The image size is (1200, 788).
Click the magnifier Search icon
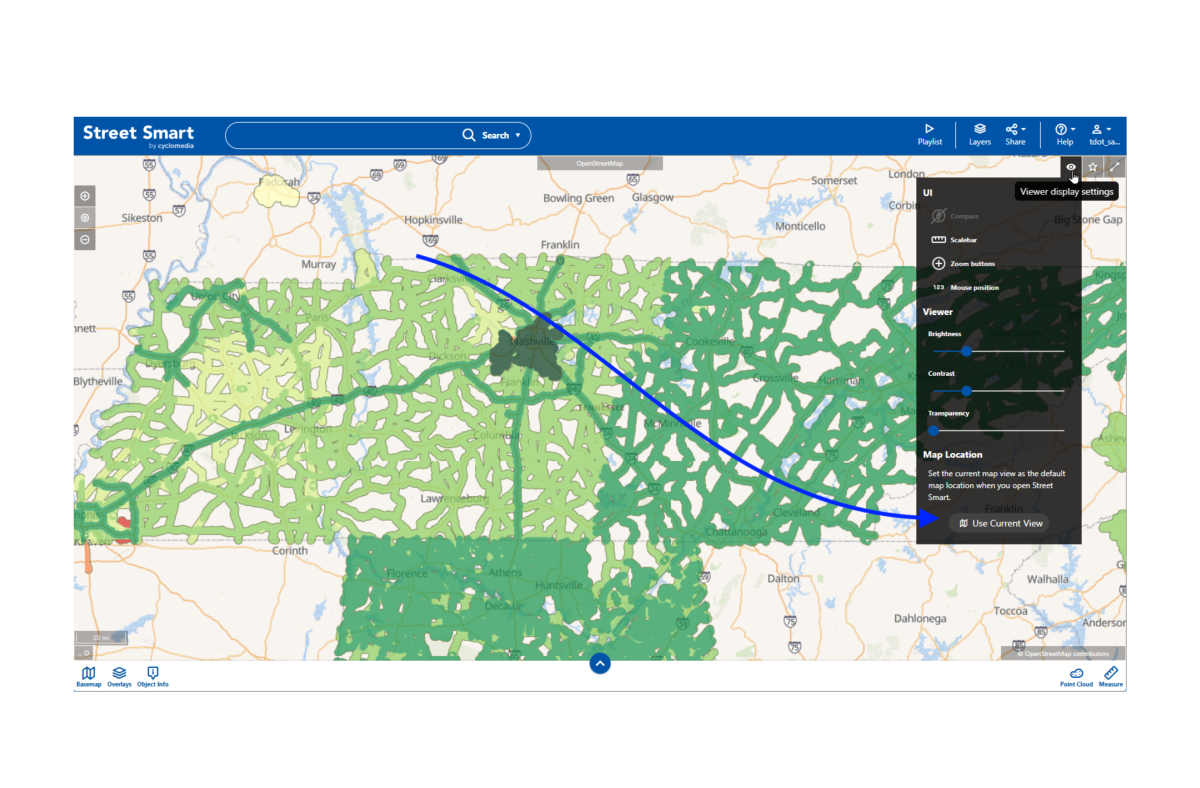coord(468,135)
